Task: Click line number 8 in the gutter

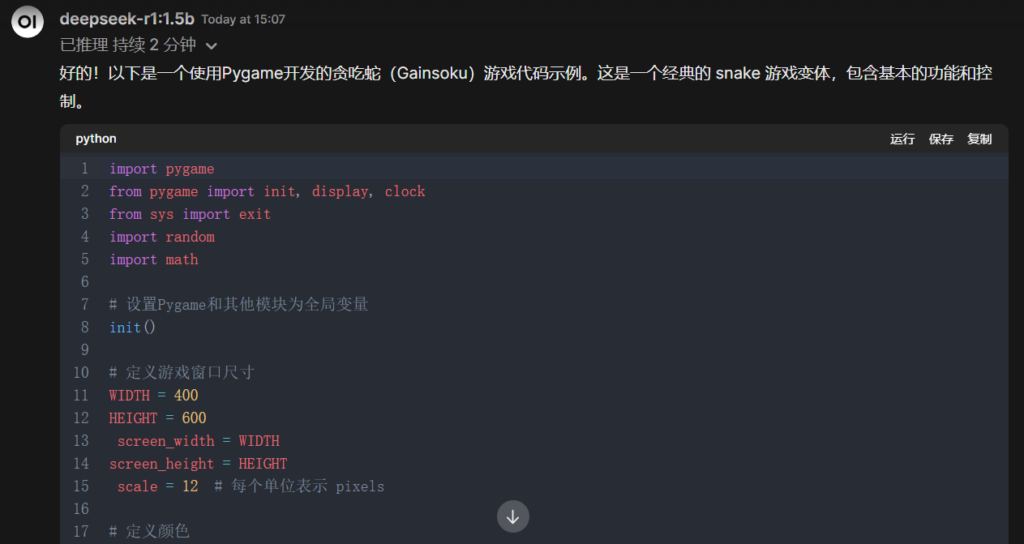Action: pyautogui.click(x=84, y=327)
